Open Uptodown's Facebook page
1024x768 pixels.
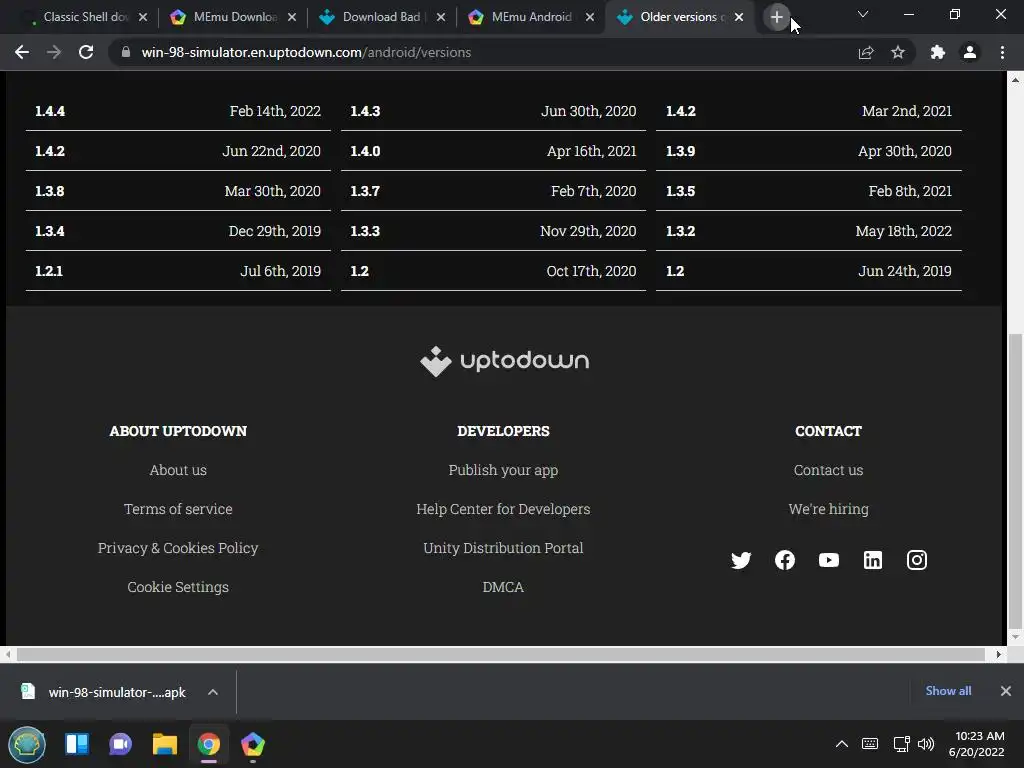[785, 560]
